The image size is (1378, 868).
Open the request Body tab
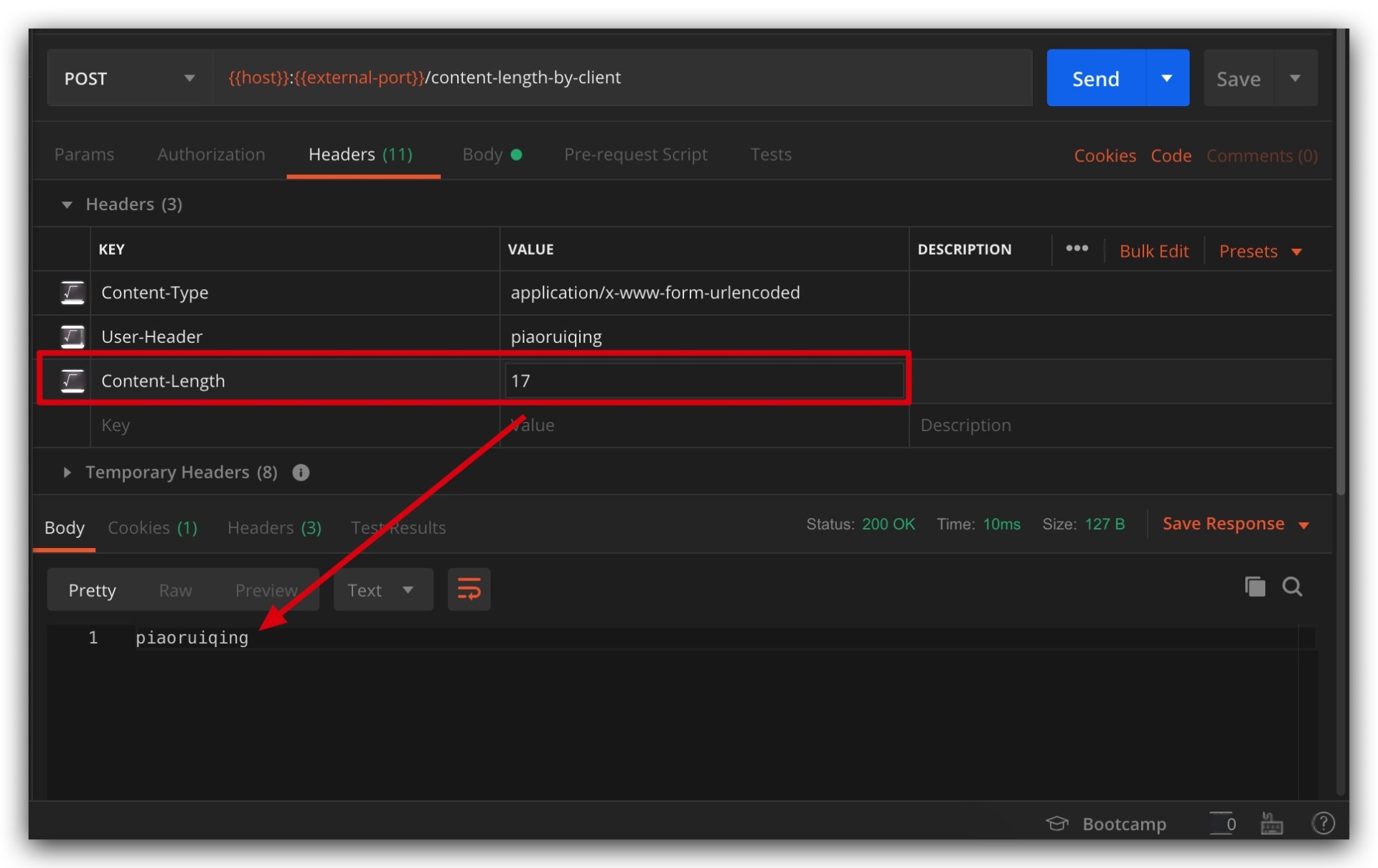(492, 155)
